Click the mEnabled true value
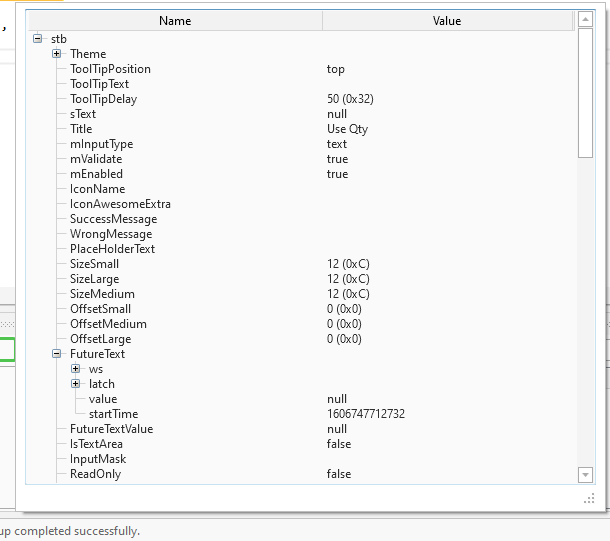The height and width of the screenshot is (541, 610). coord(337,174)
